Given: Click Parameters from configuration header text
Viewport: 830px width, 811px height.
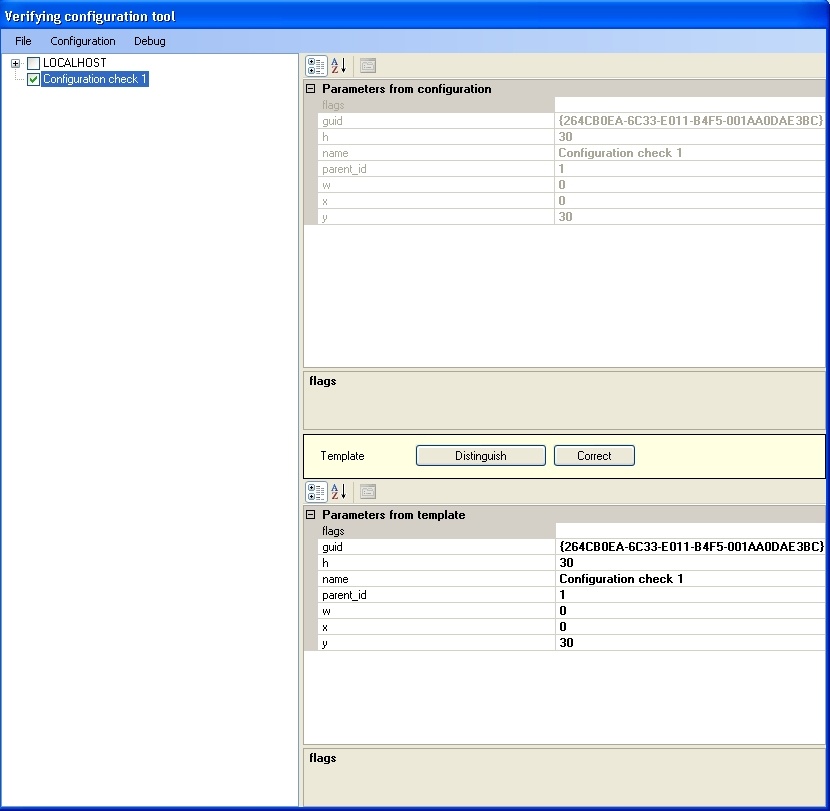Looking at the screenshot, I should (x=407, y=89).
